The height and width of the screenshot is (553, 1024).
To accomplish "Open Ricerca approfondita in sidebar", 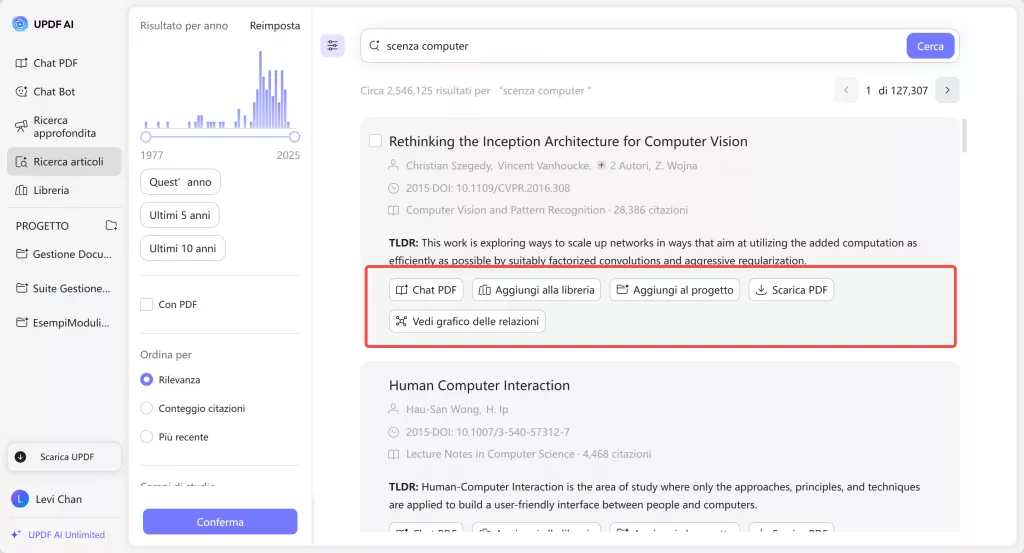I will coord(64,127).
